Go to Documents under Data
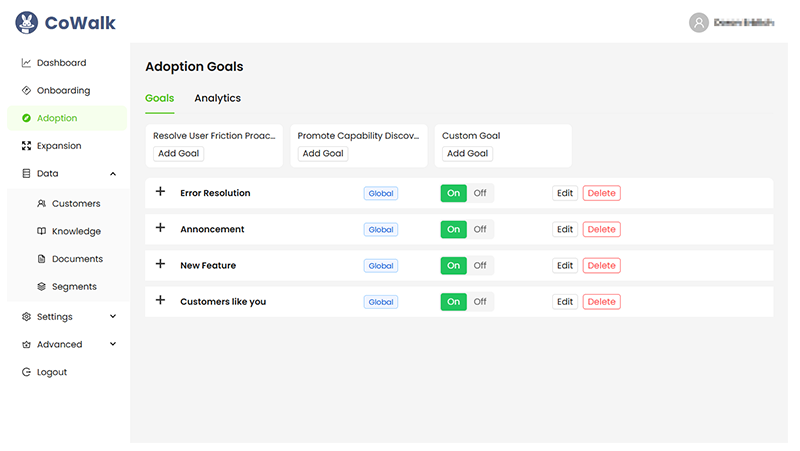800x451 pixels. coord(68,259)
